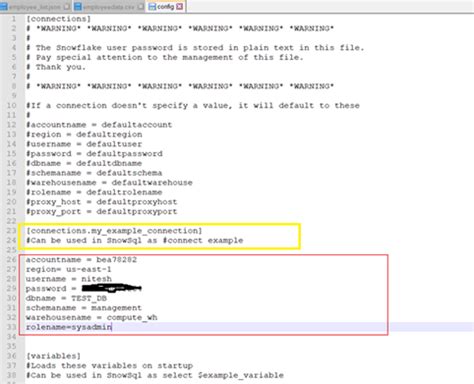Click line number 26 in the margin
Viewport: 474px width, 384px height.
tap(12, 260)
